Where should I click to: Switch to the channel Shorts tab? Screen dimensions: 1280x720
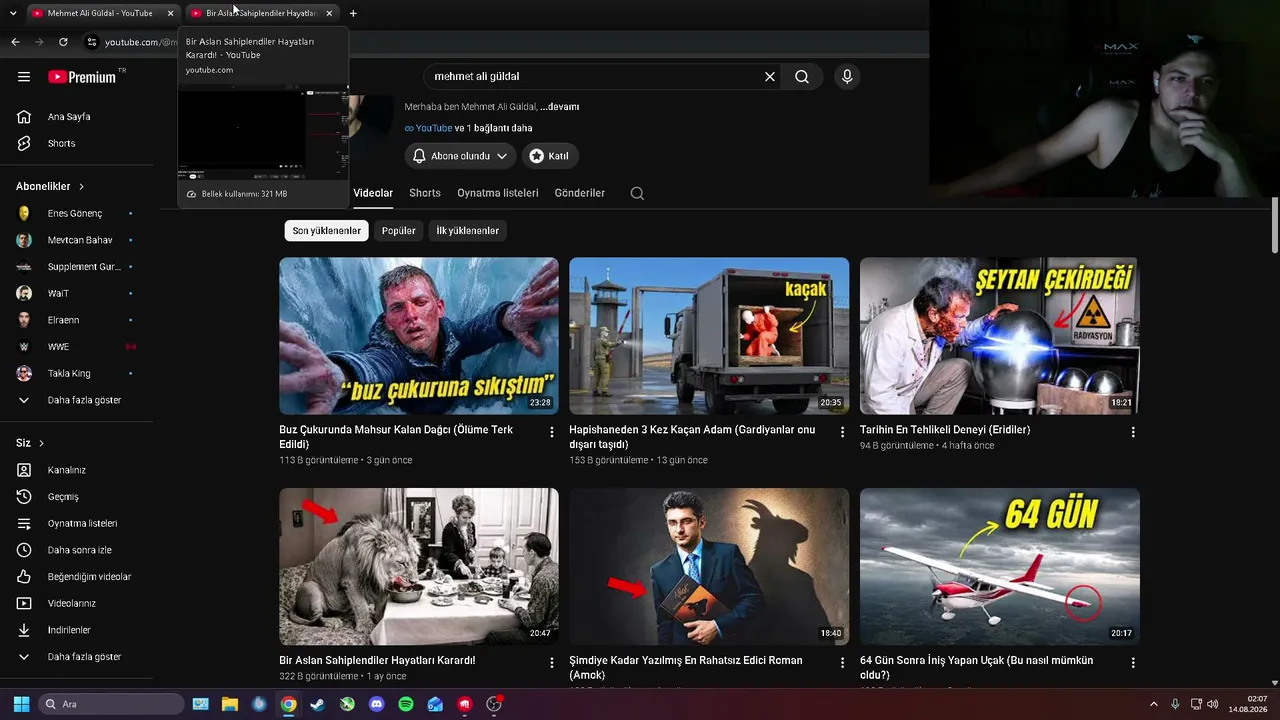pyautogui.click(x=425, y=193)
